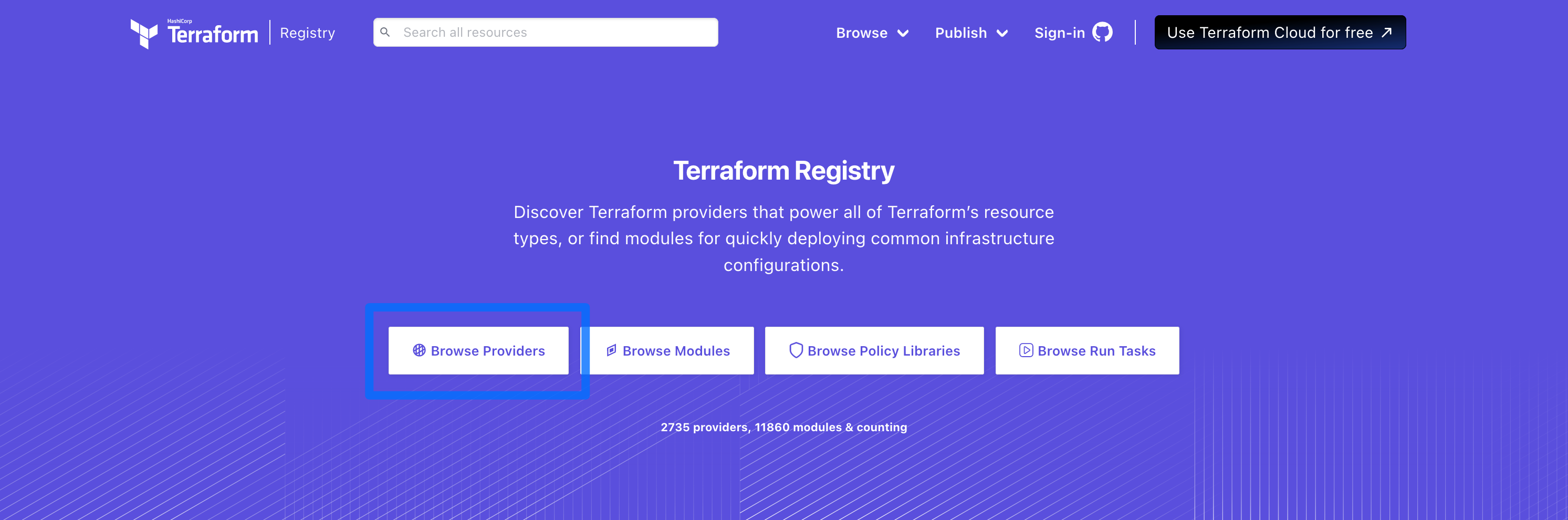1568x520 pixels.
Task: Click the search magnifier icon
Action: click(x=385, y=32)
